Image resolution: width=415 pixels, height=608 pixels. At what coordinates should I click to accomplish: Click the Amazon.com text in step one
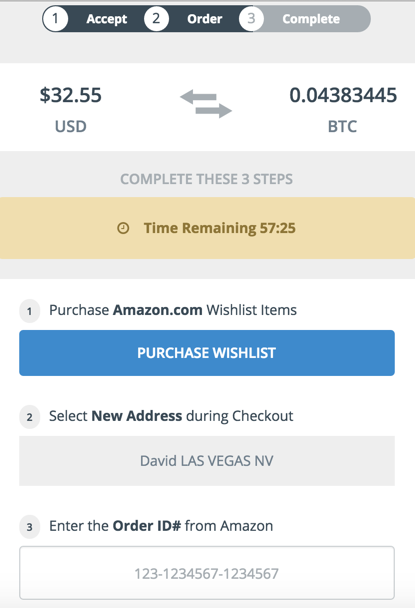tap(157, 310)
